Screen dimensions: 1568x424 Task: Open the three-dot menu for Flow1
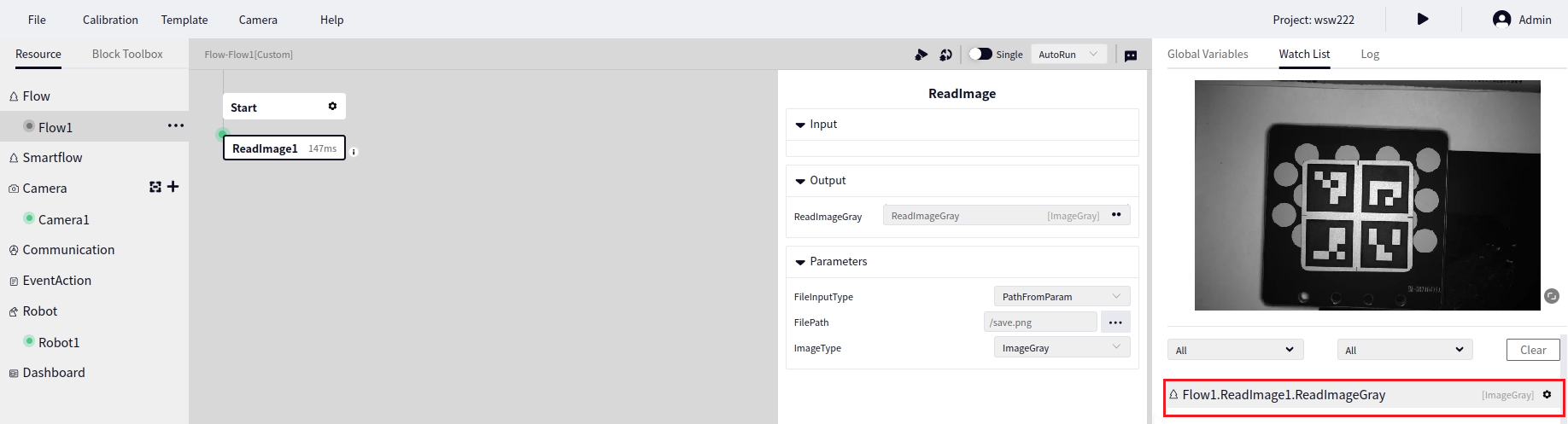pyautogui.click(x=176, y=125)
